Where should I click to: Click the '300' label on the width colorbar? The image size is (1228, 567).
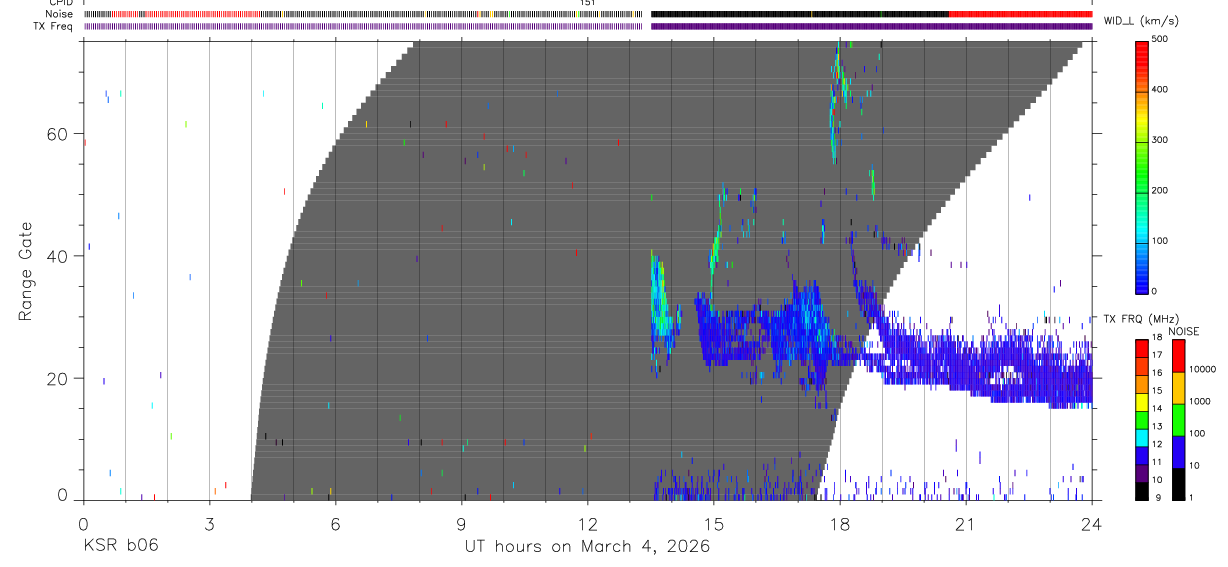coord(1161,140)
